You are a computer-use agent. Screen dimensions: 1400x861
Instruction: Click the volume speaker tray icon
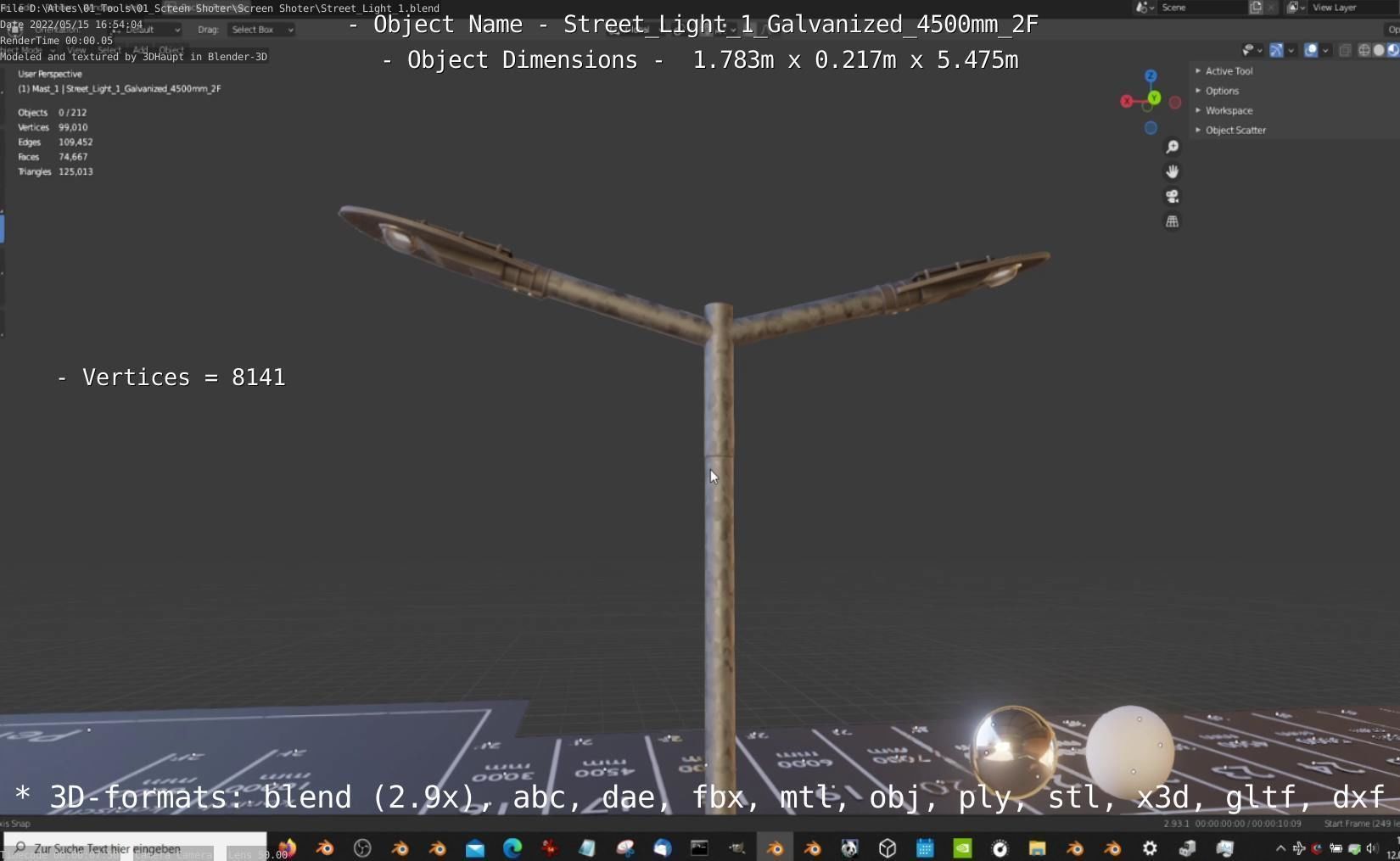tap(1372, 847)
